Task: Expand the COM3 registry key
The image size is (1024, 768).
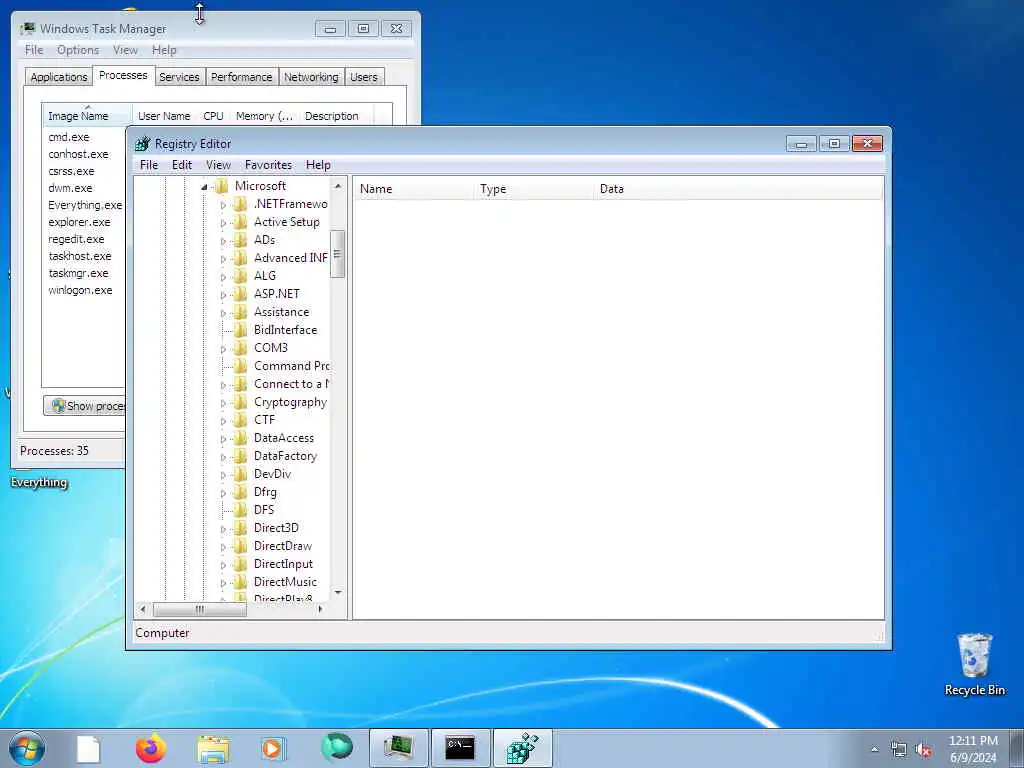Action: pyautogui.click(x=223, y=349)
